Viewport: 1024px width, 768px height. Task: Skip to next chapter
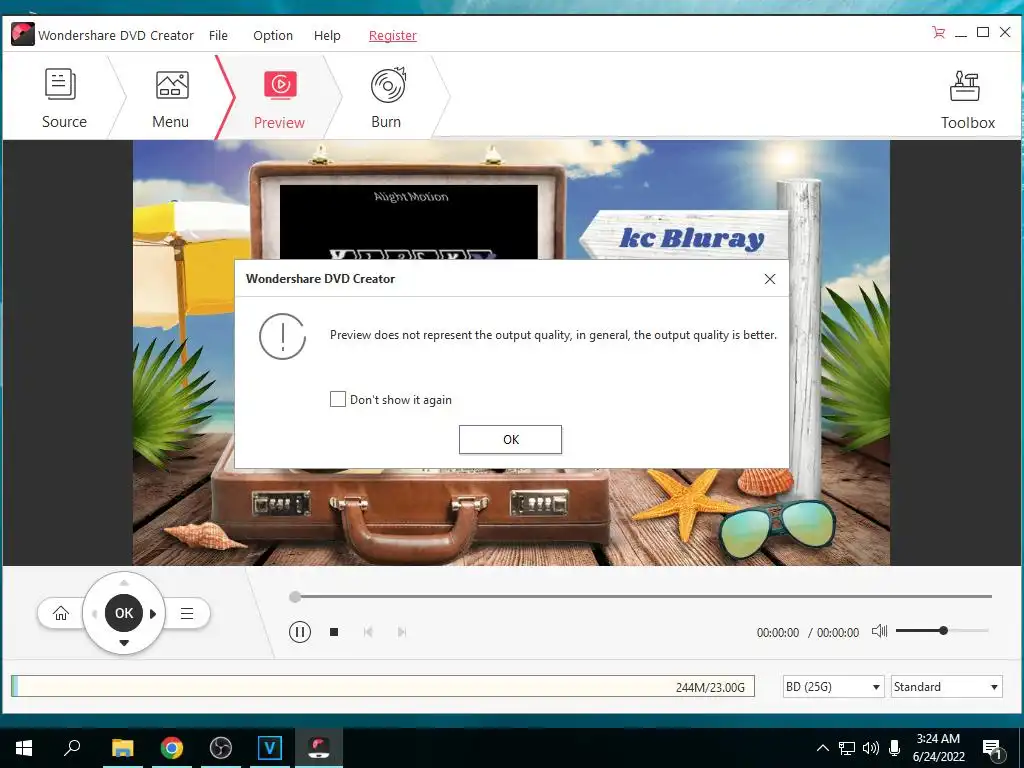click(x=402, y=632)
